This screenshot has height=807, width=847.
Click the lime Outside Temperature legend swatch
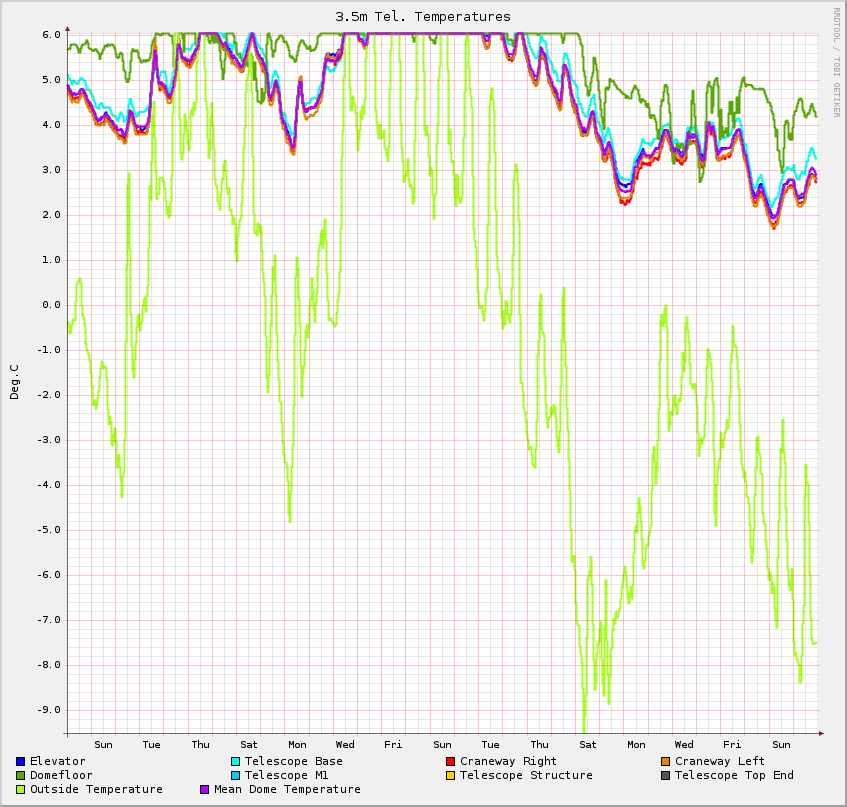[21, 789]
